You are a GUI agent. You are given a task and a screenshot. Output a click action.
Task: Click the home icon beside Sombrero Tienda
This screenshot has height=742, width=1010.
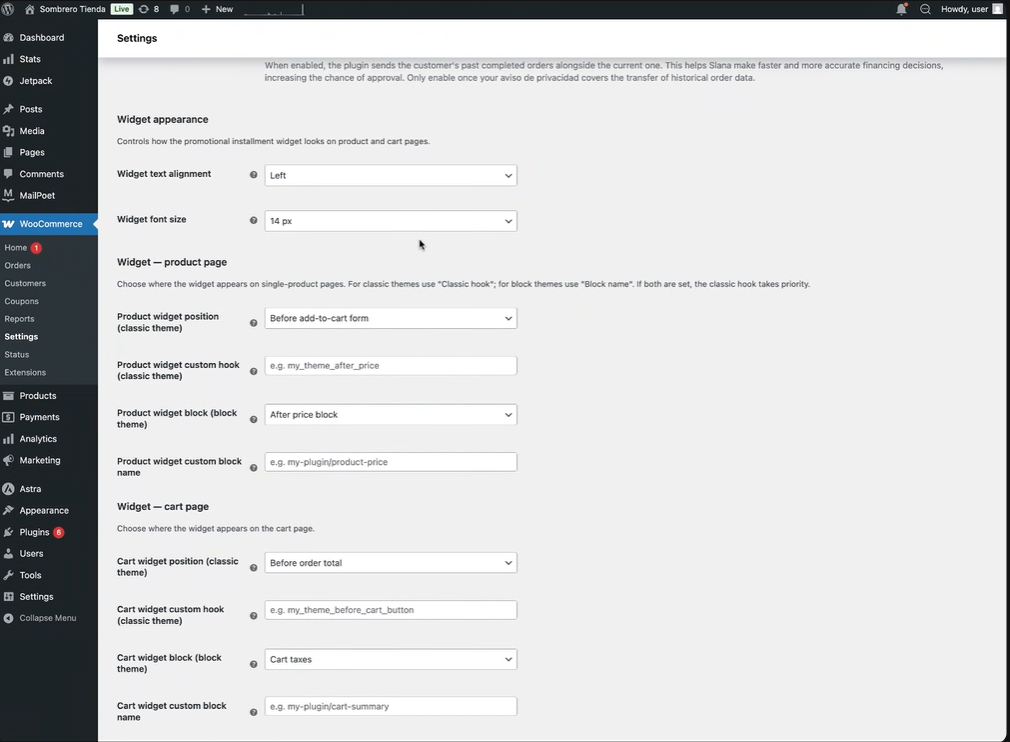pyautogui.click(x=30, y=9)
